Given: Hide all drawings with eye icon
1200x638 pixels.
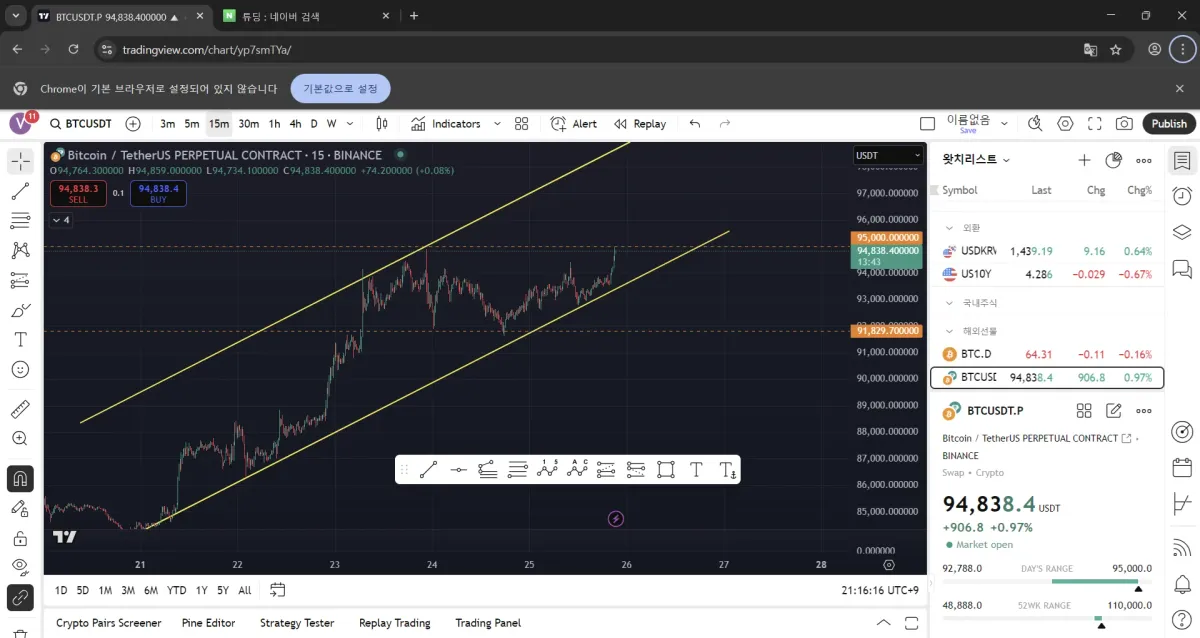Looking at the screenshot, I should 20,567.
